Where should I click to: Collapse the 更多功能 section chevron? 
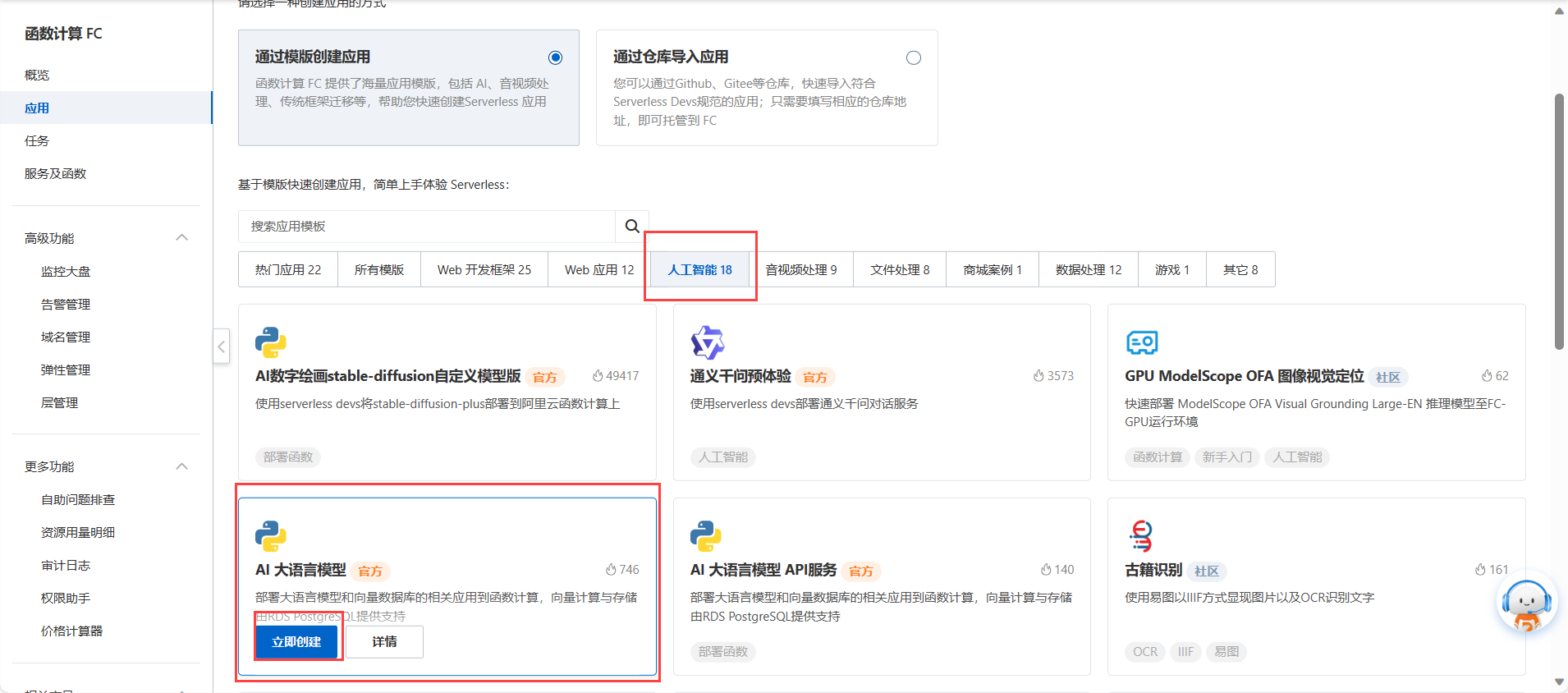point(182,466)
